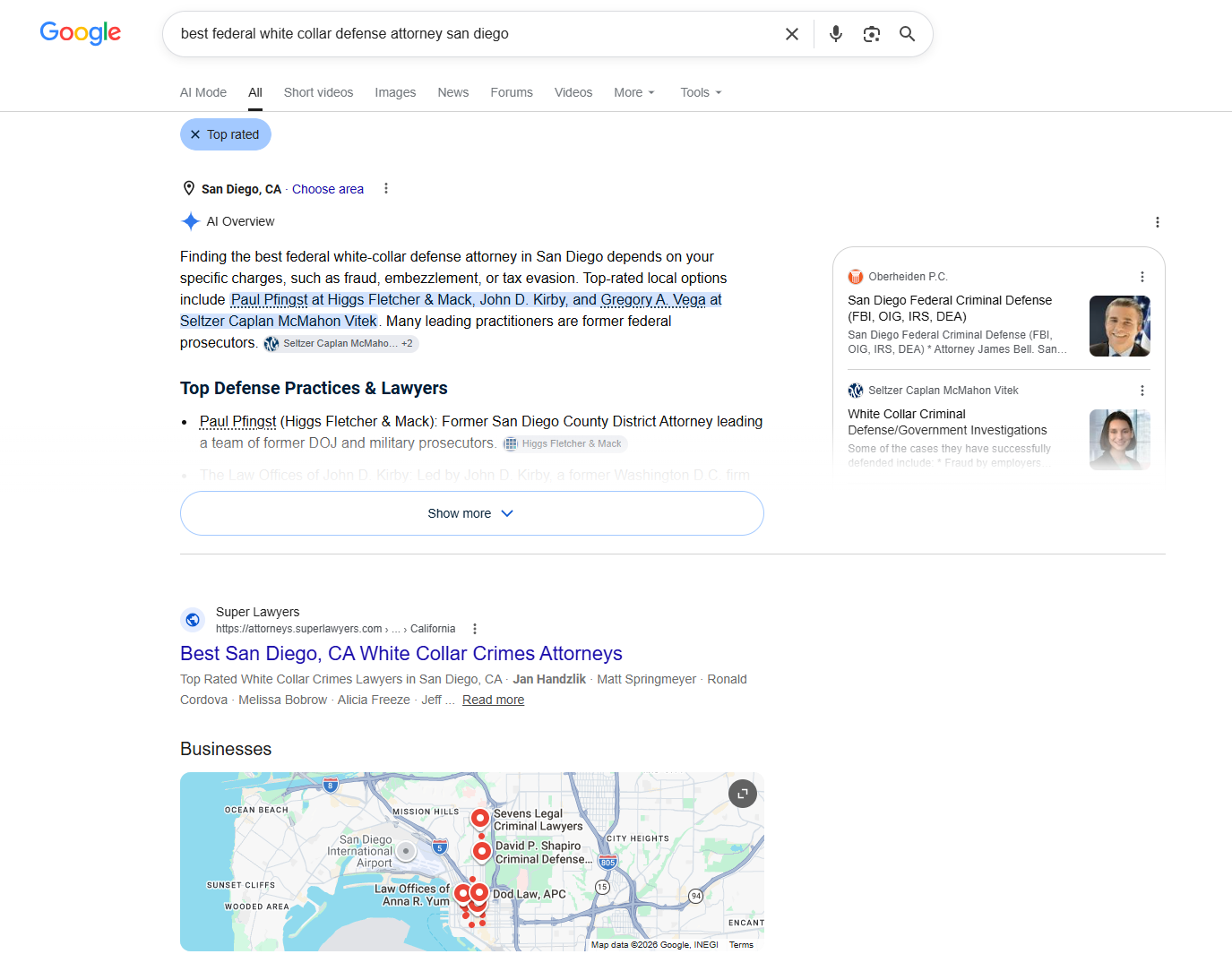This screenshot has height=954, width=1232.
Task: Click the Choose area link
Action: (328, 189)
